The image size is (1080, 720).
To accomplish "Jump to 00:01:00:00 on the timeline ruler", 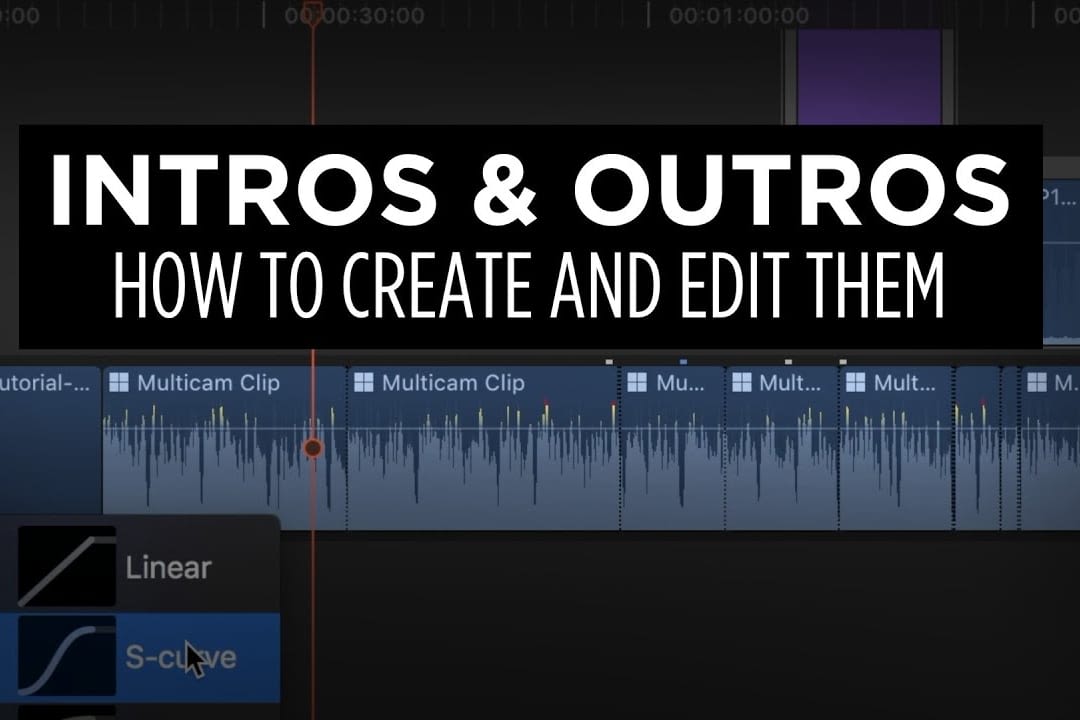I will [739, 16].
